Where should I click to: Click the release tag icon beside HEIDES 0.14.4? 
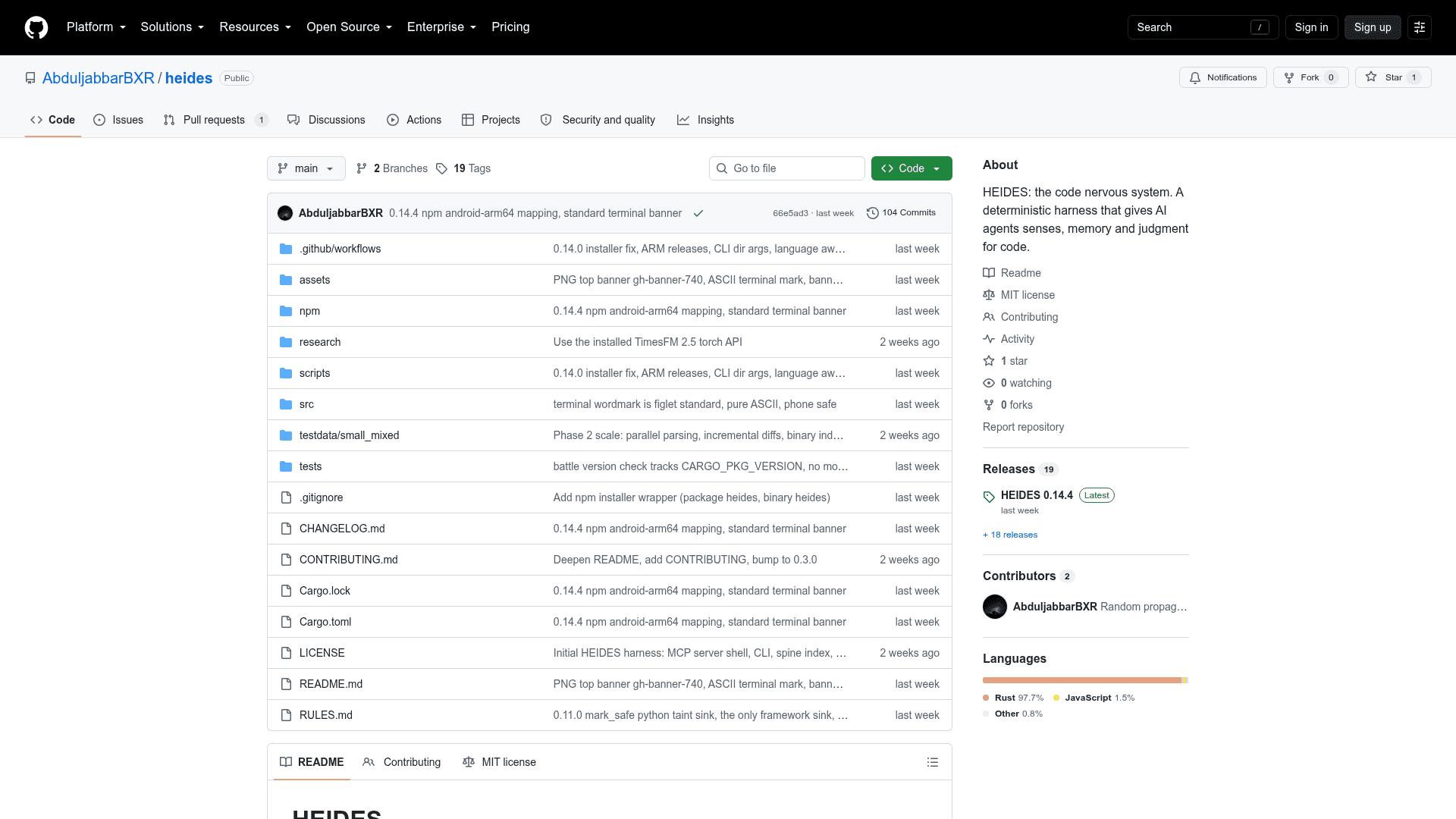pos(989,497)
